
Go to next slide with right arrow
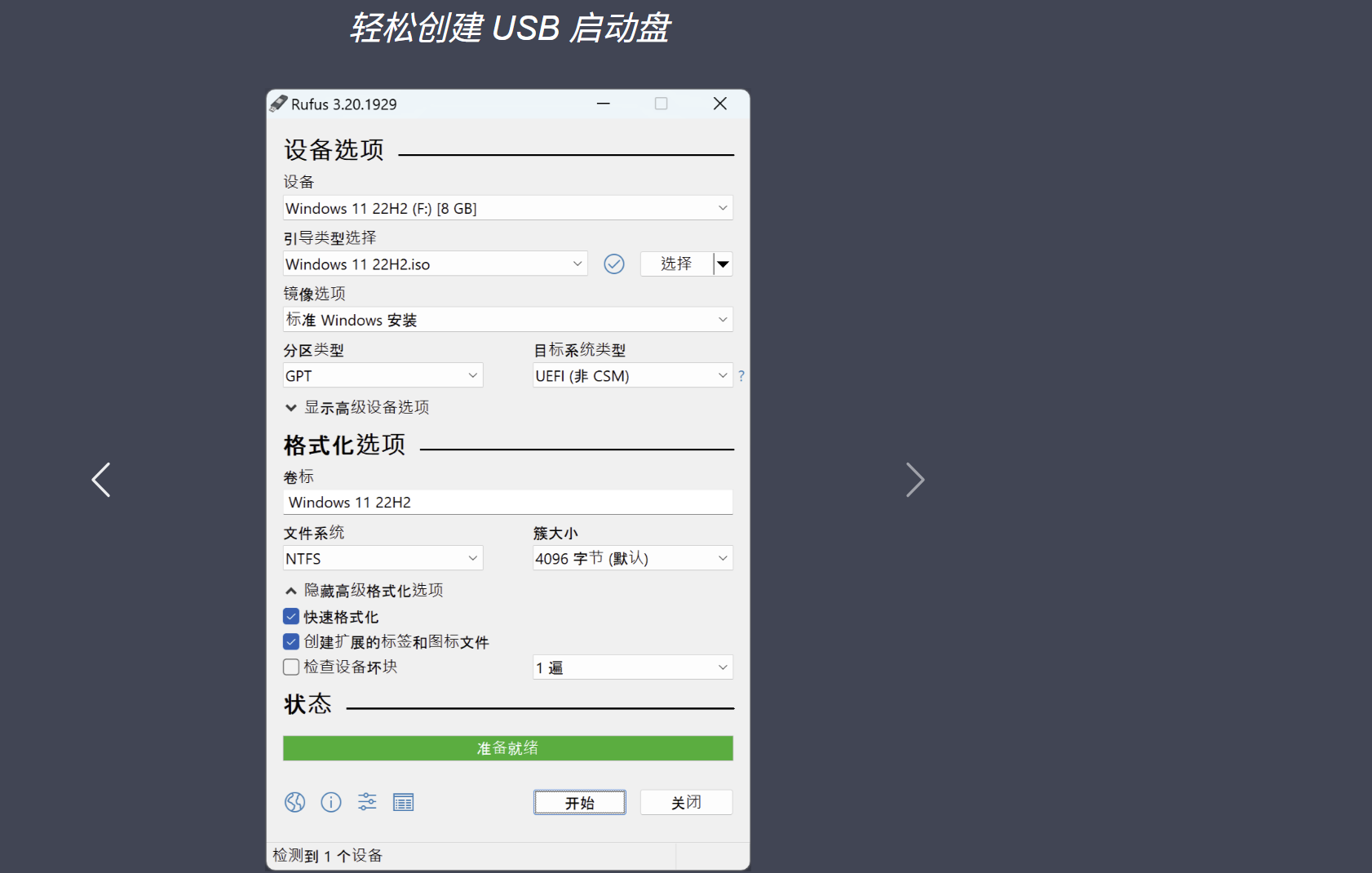pyautogui.click(x=915, y=480)
